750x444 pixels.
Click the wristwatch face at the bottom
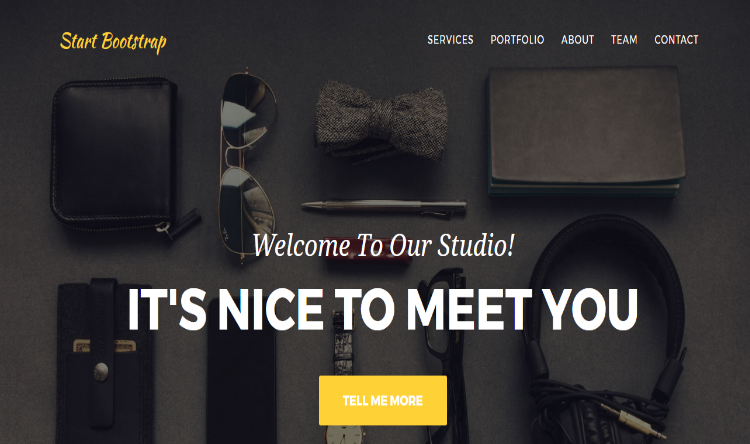[x=344, y=435]
